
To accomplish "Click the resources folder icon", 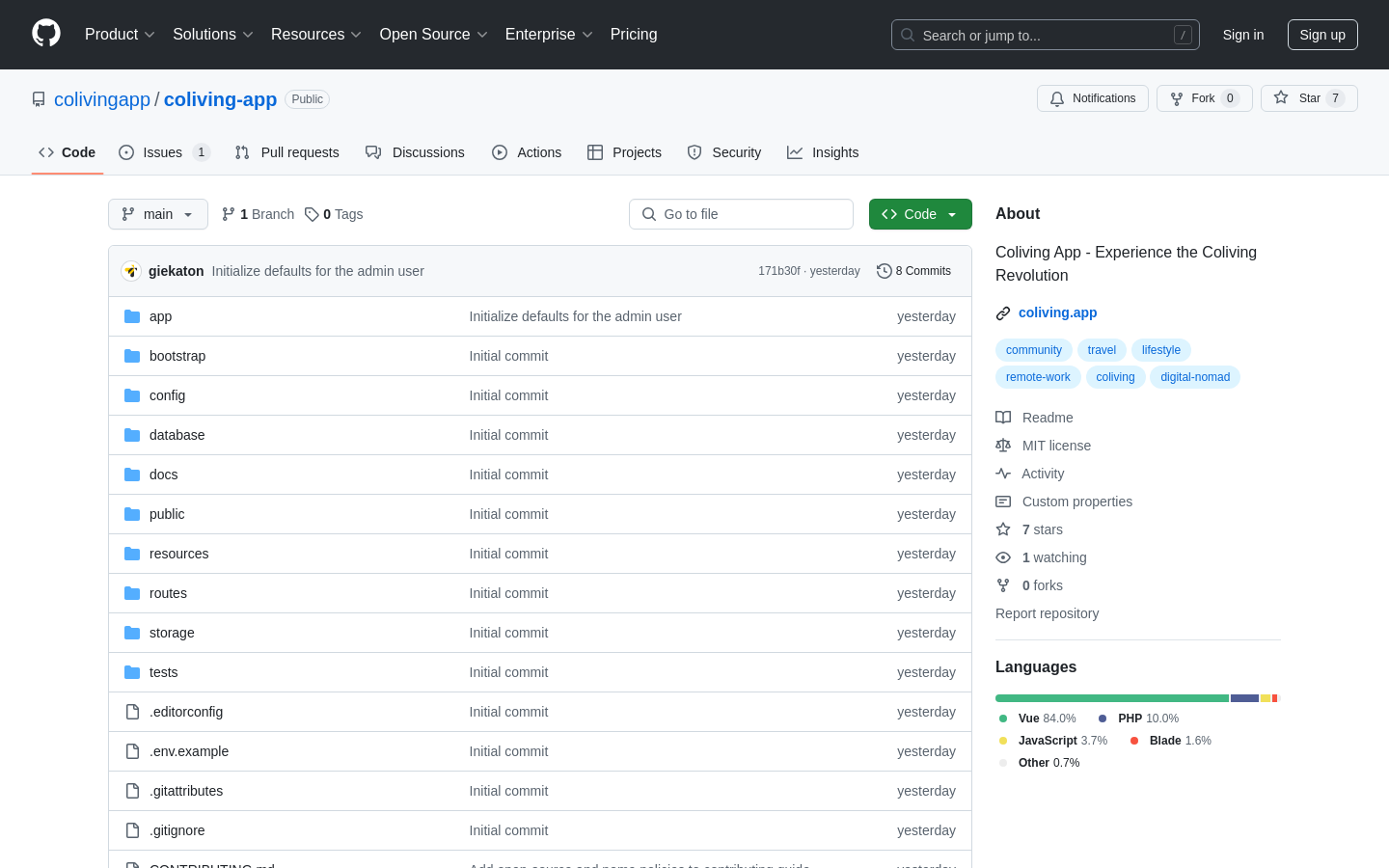I will click(x=132, y=554).
